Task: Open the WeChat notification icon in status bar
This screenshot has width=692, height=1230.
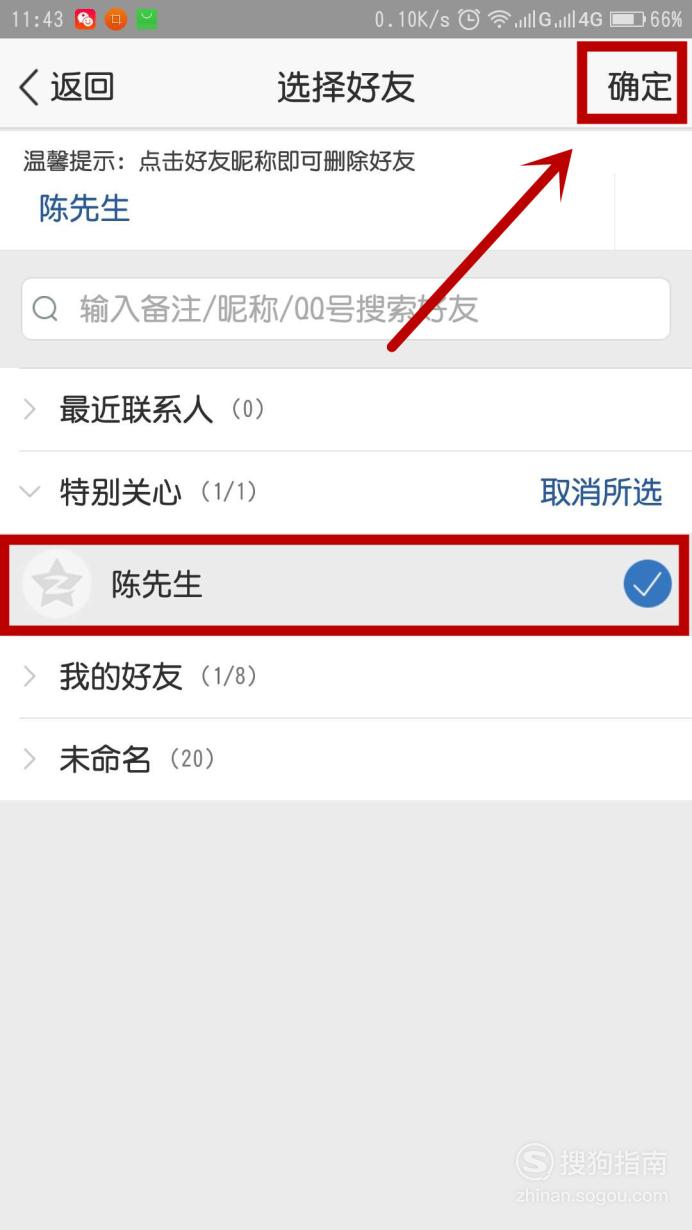Action: [85, 19]
